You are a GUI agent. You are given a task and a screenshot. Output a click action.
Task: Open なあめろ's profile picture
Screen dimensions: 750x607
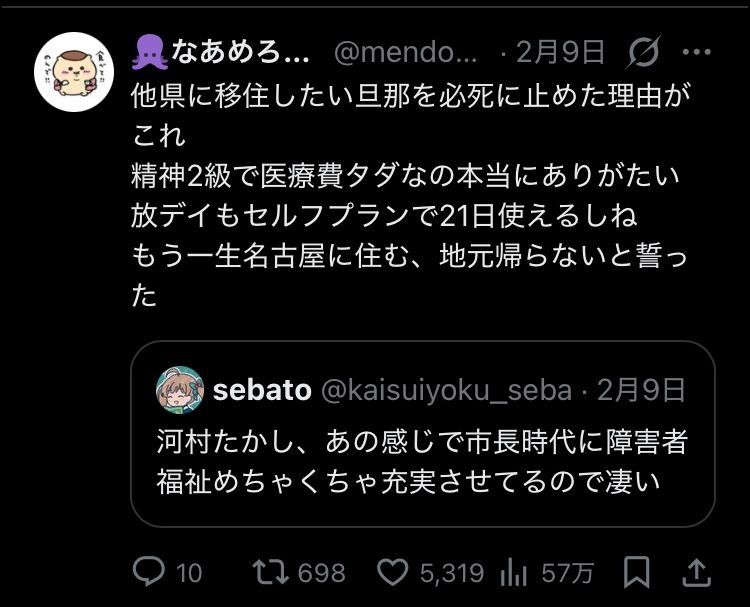[74, 71]
